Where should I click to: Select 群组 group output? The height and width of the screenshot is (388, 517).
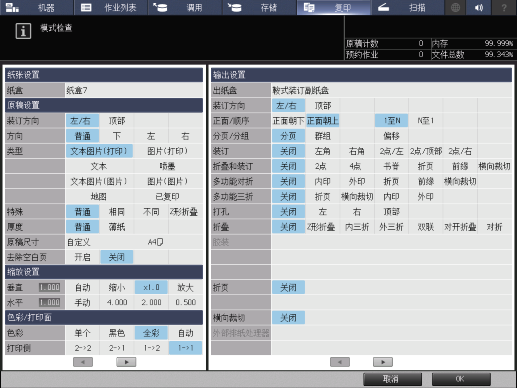point(322,136)
